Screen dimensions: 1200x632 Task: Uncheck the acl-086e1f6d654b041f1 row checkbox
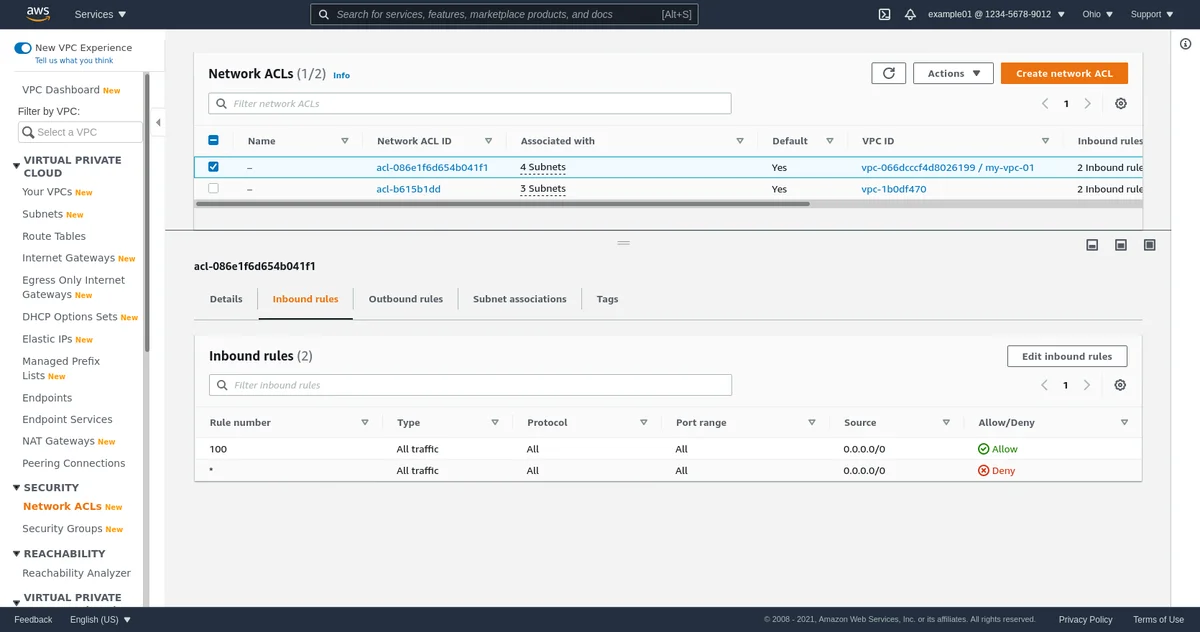(213, 167)
